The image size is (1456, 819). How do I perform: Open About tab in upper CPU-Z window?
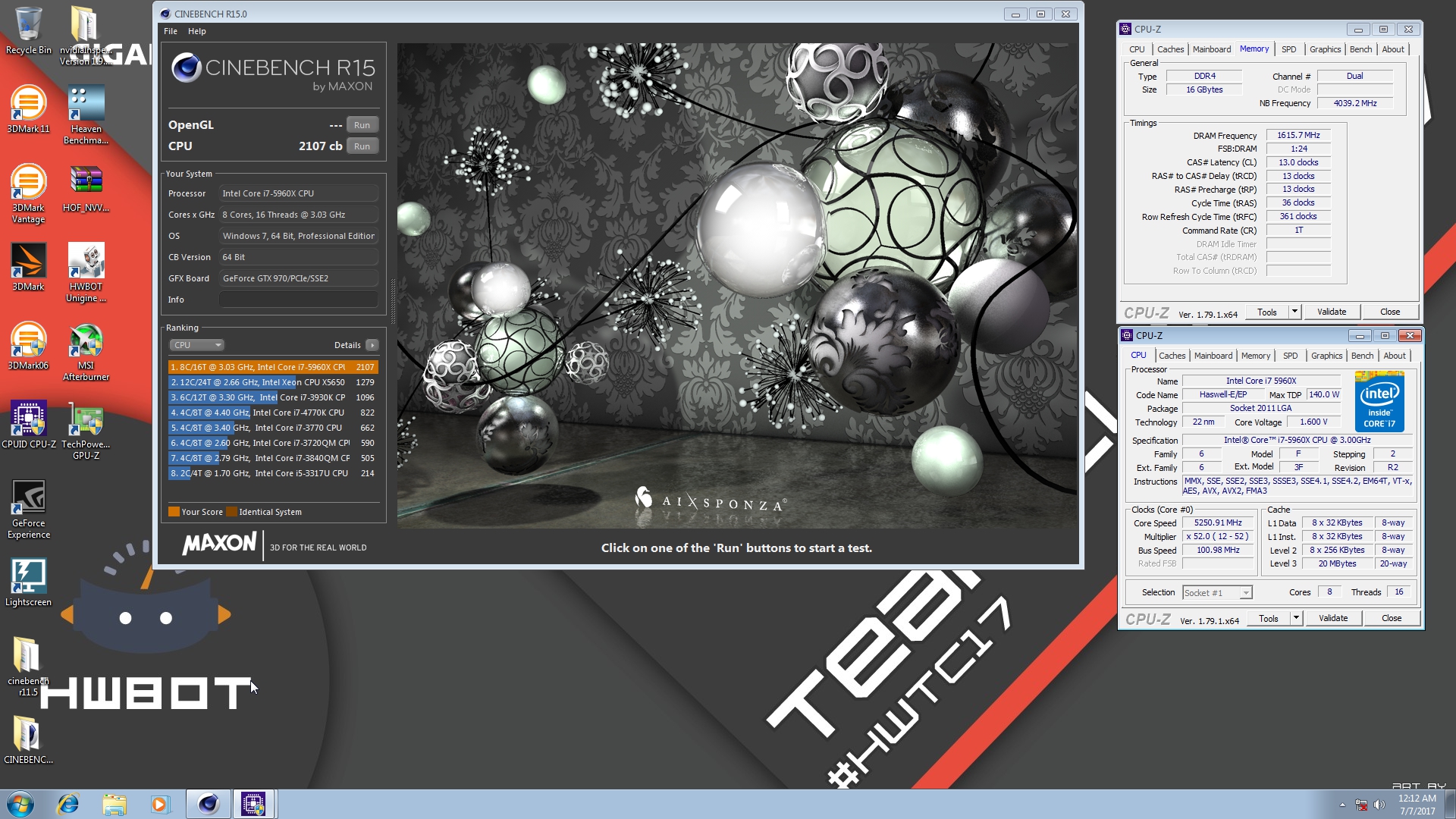click(1393, 49)
